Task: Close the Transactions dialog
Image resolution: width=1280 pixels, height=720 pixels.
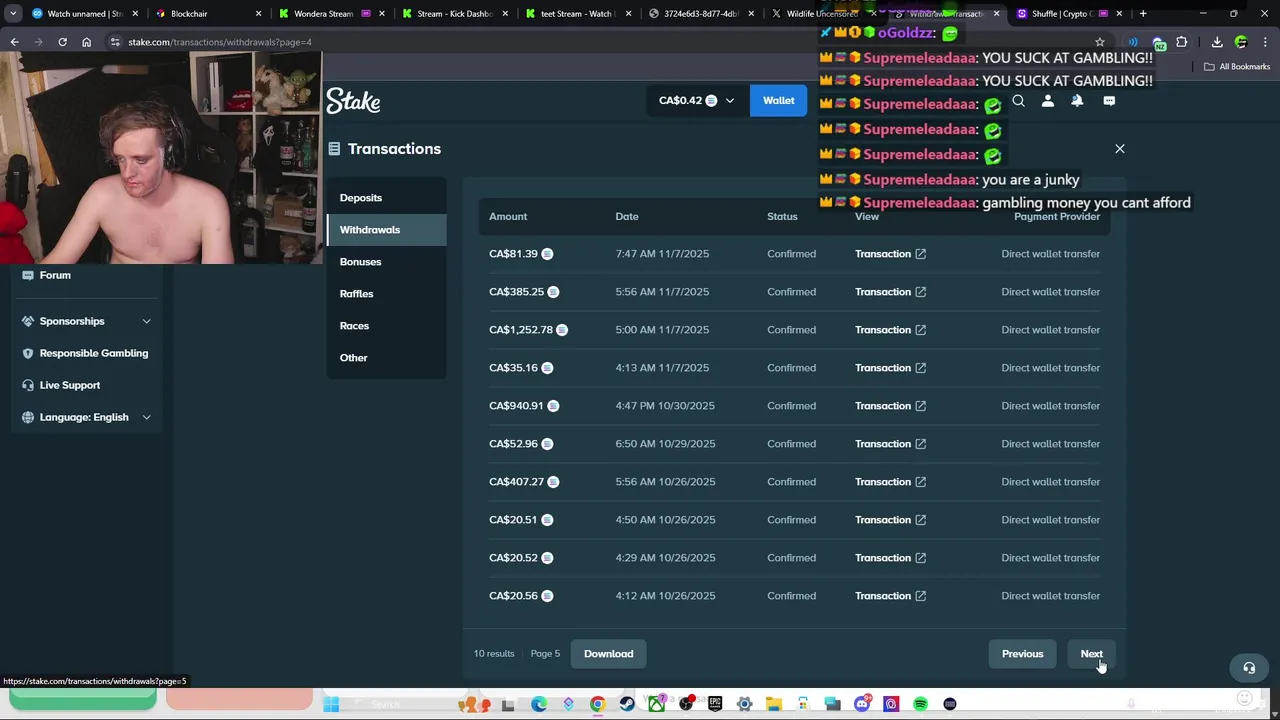Action: (x=1120, y=149)
